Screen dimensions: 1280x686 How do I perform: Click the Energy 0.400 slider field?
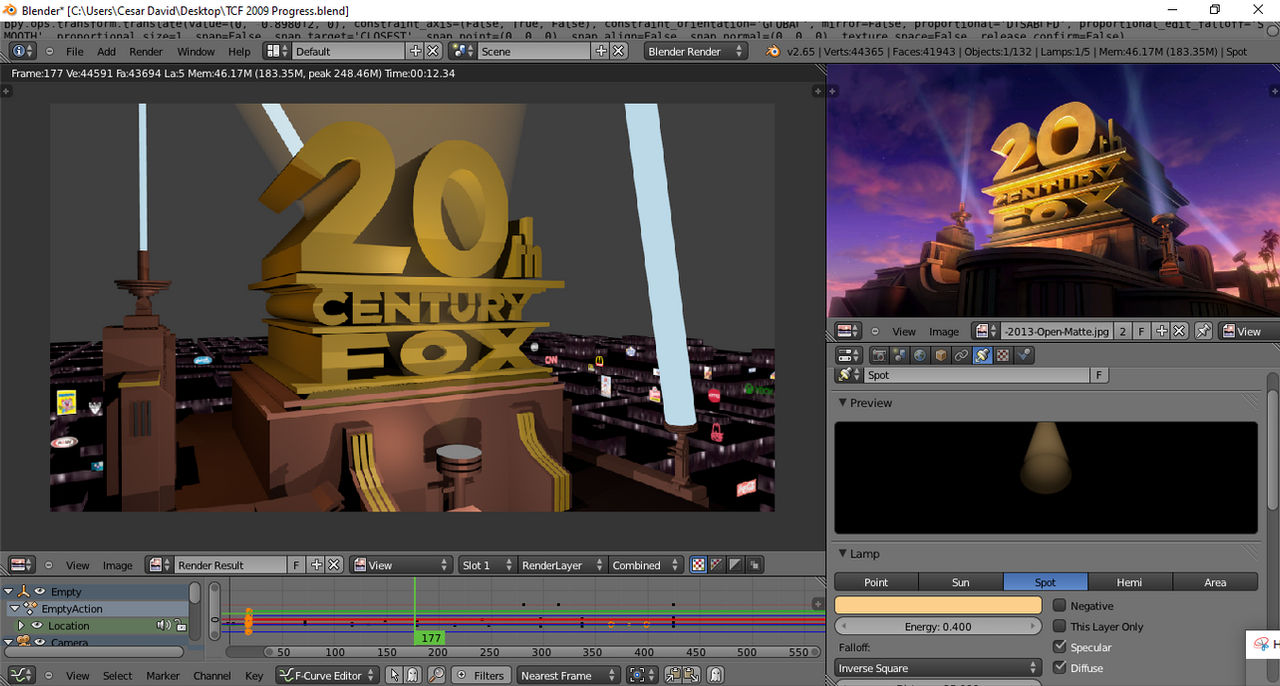tap(938, 627)
